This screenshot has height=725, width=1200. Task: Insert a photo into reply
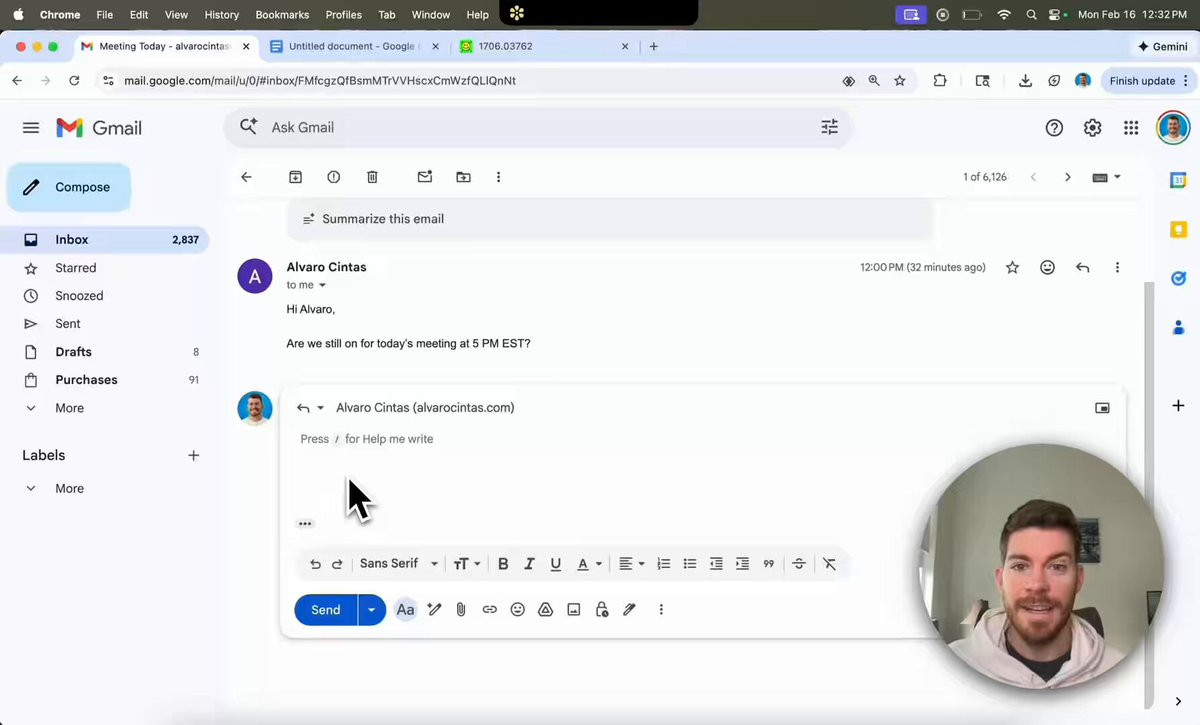click(573, 610)
